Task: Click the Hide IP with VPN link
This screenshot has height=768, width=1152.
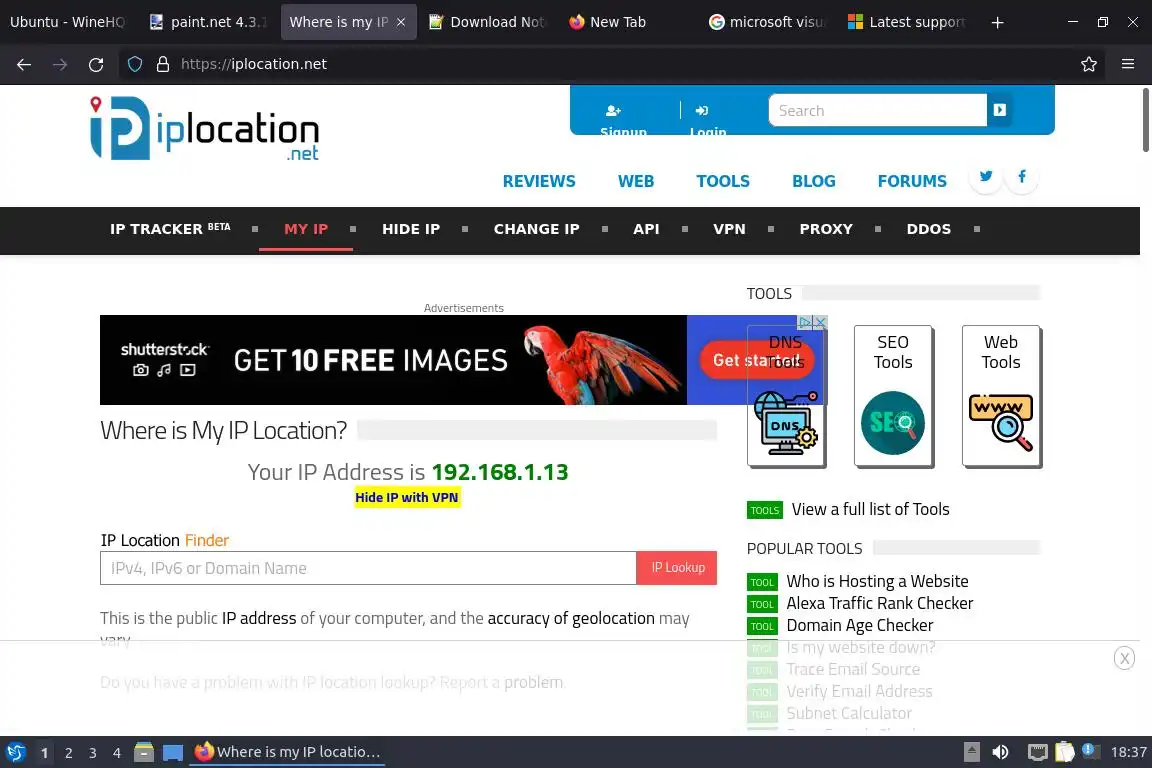Action: point(407,498)
